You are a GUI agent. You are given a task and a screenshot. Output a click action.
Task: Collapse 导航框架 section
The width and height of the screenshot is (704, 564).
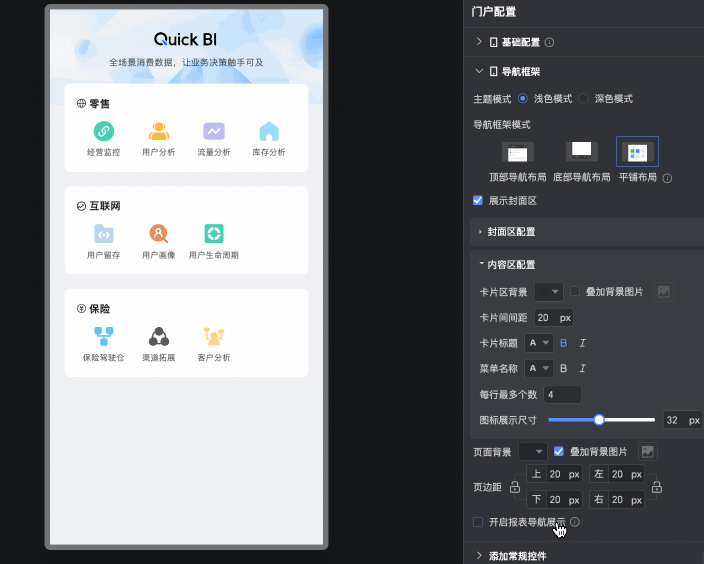point(480,71)
